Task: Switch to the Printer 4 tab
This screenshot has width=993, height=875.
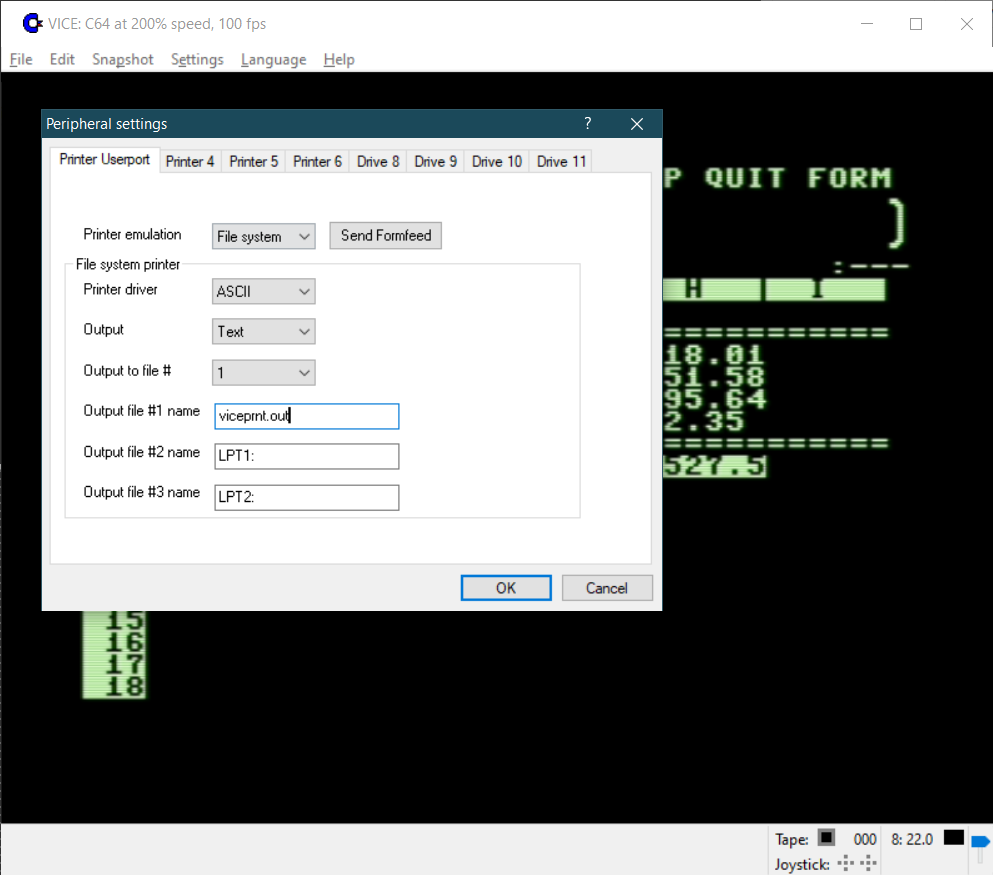Action: (190, 161)
